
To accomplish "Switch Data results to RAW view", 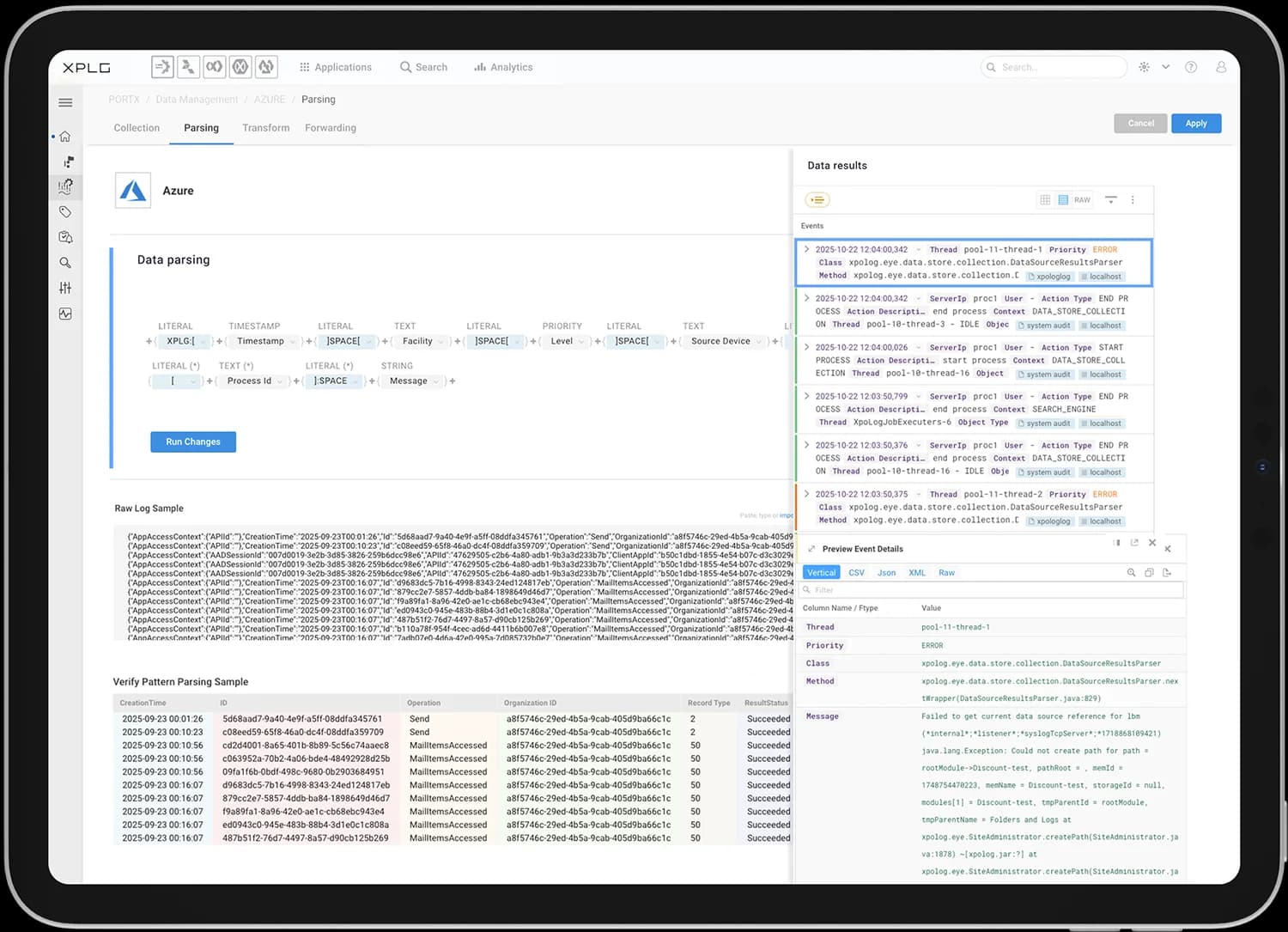I will coord(1082,200).
